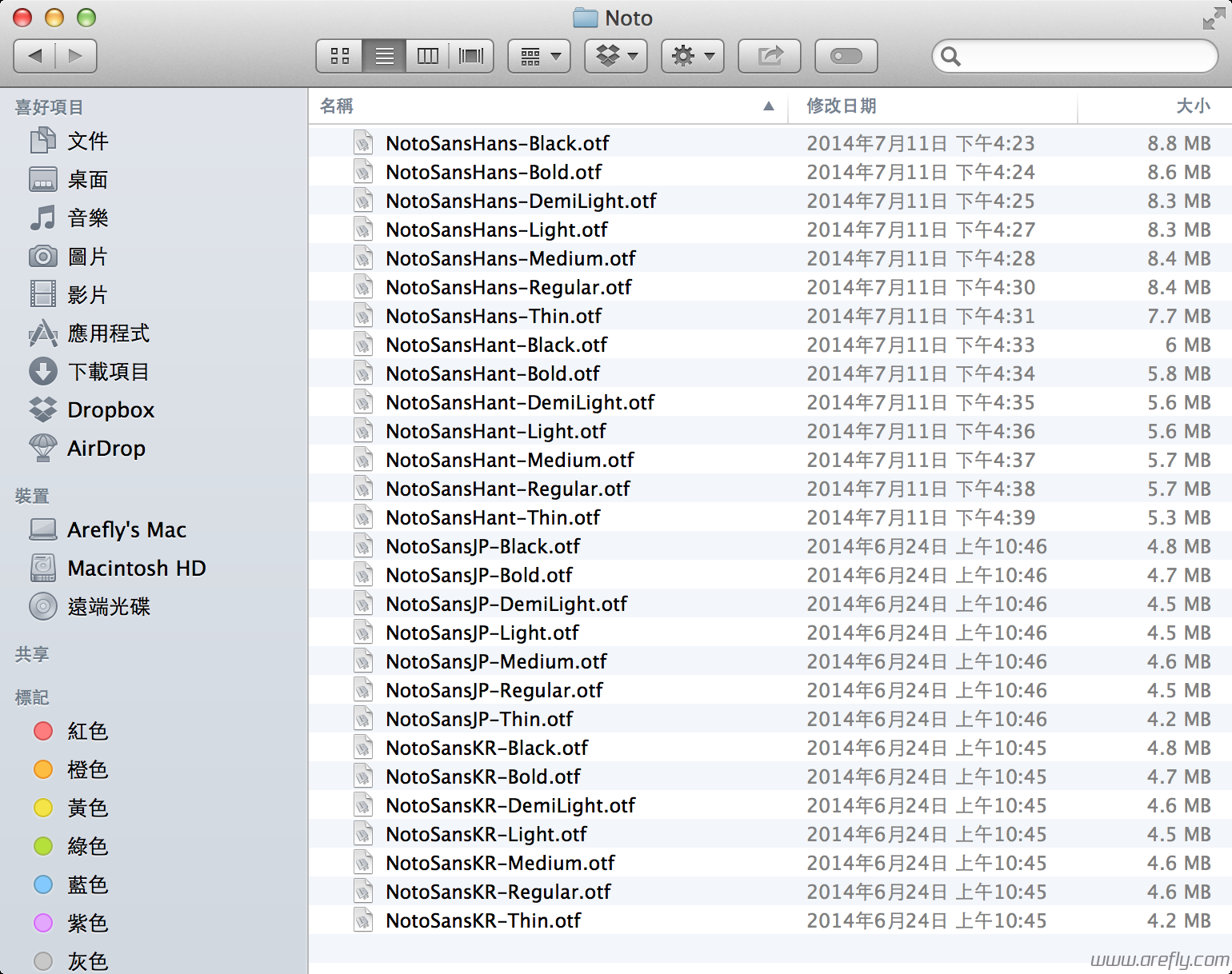This screenshot has height=974, width=1232.
Task: Select file NotoSansHant-Thin.otf
Action: 770,517
